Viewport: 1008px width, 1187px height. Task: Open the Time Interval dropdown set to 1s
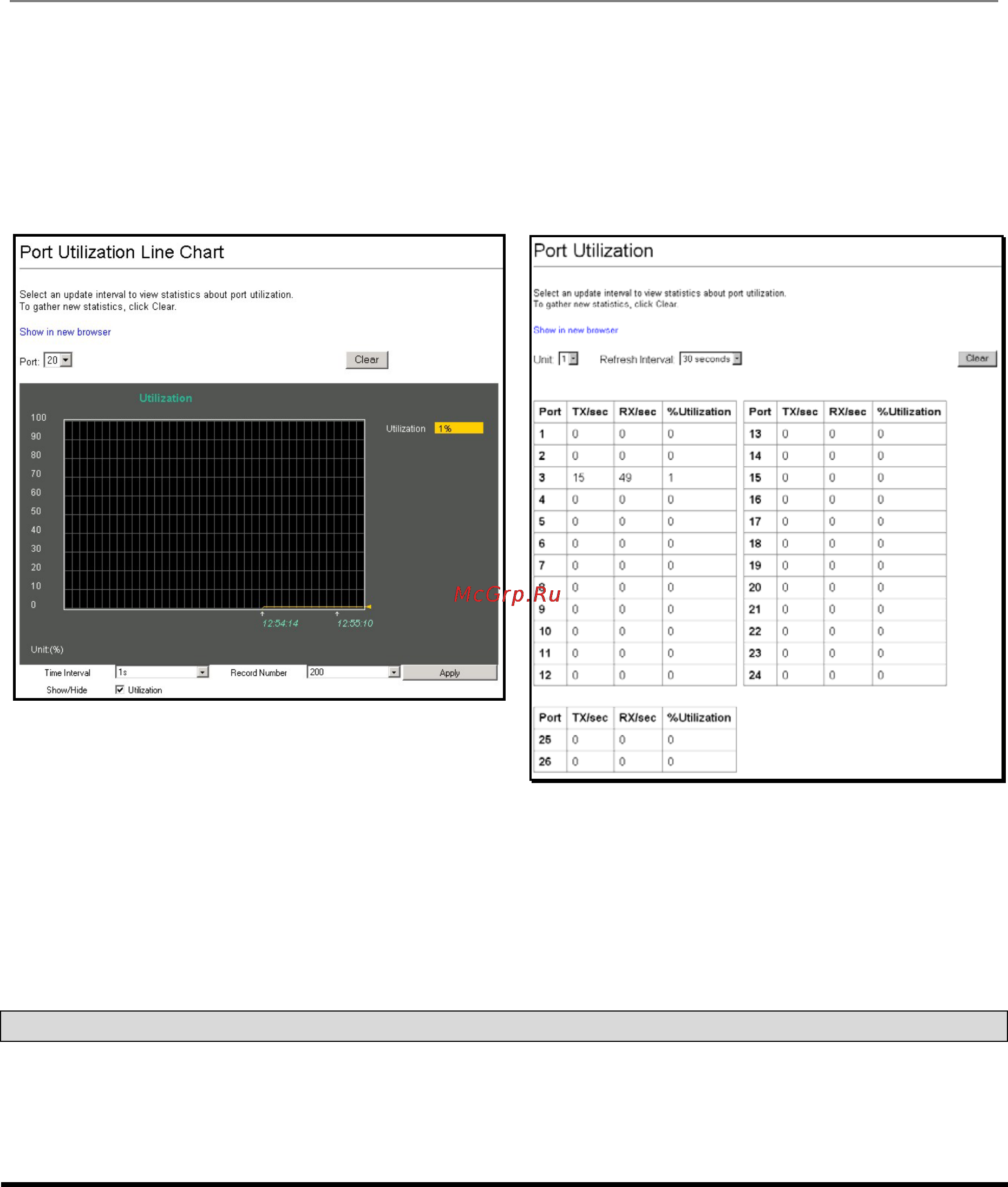(162, 672)
